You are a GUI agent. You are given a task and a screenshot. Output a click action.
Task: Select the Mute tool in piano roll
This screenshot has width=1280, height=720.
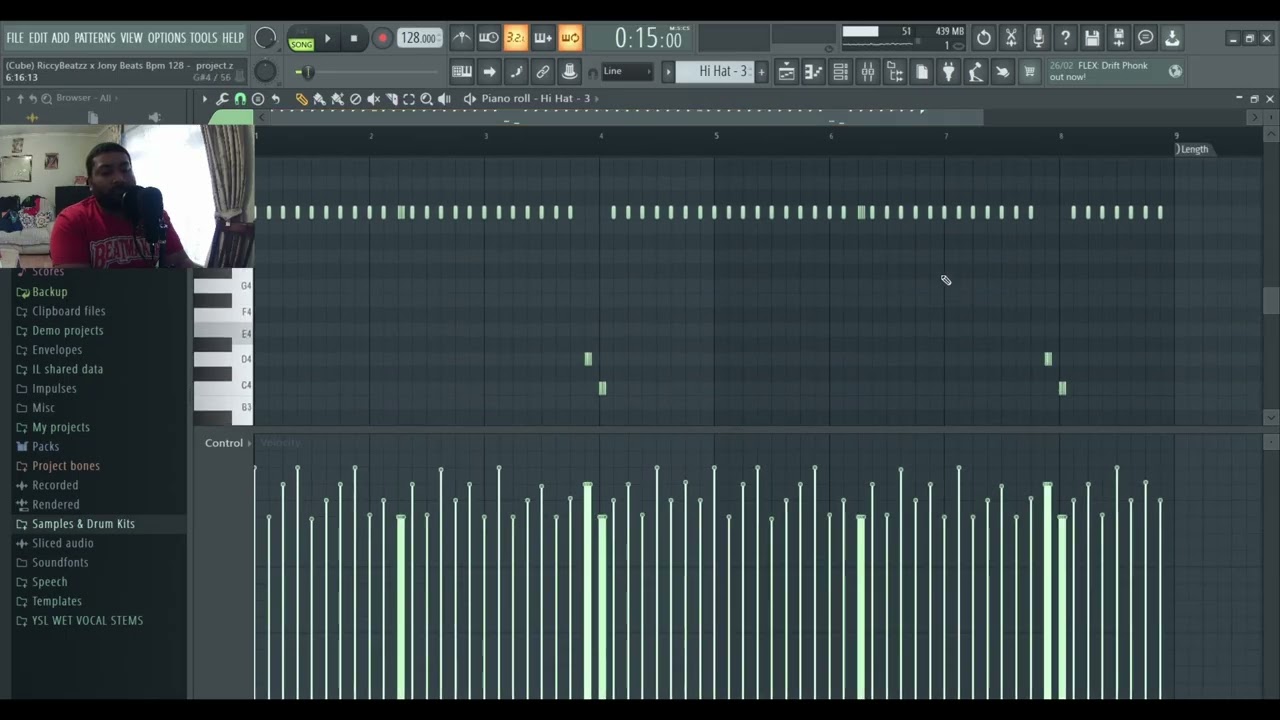pyautogui.click(x=373, y=99)
